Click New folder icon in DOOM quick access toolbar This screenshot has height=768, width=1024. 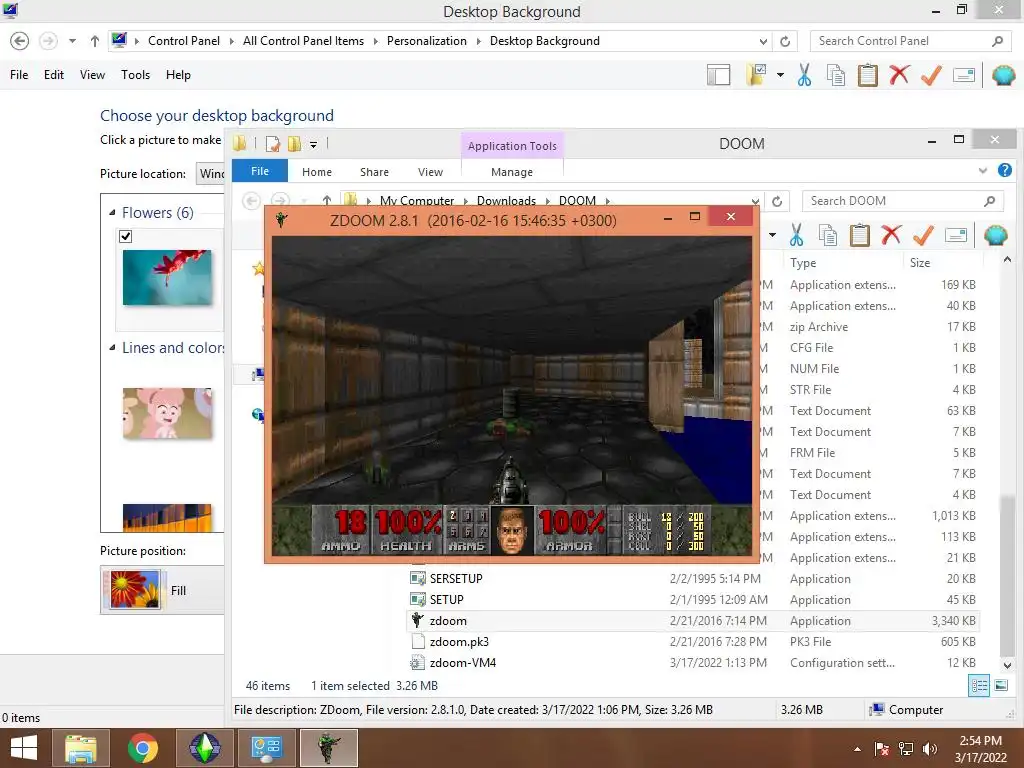click(295, 144)
